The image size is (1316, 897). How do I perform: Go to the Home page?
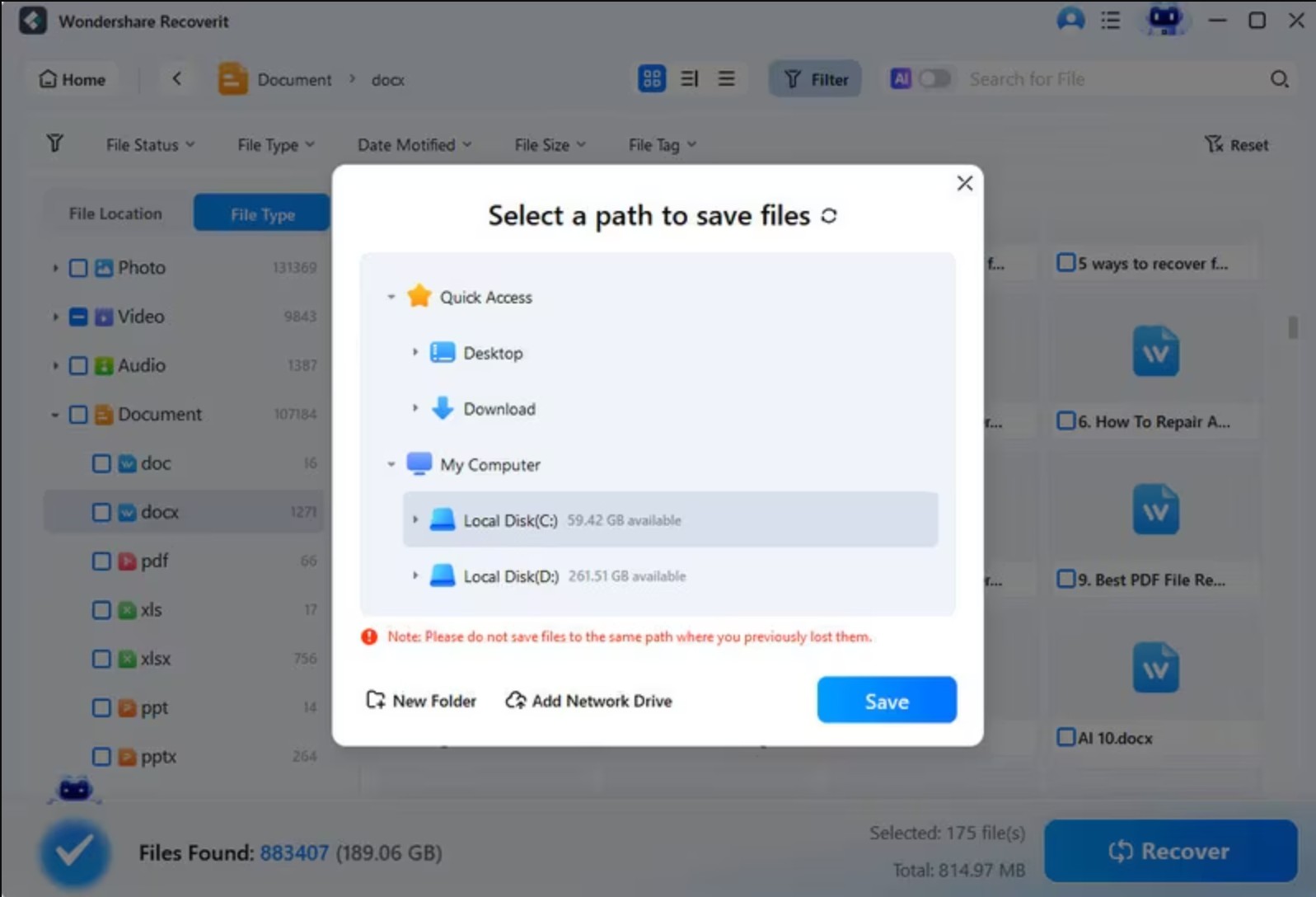[73, 79]
